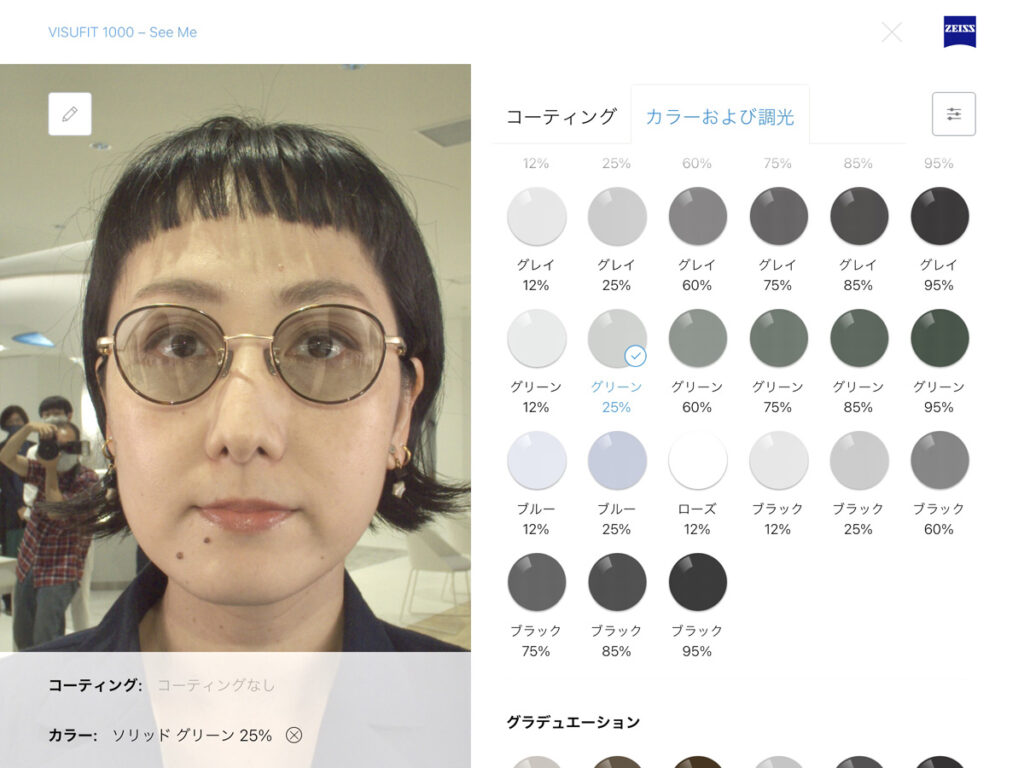The width and height of the screenshot is (1024, 768).
Task: Click the customer face preview photo
Action: (x=235, y=358)
